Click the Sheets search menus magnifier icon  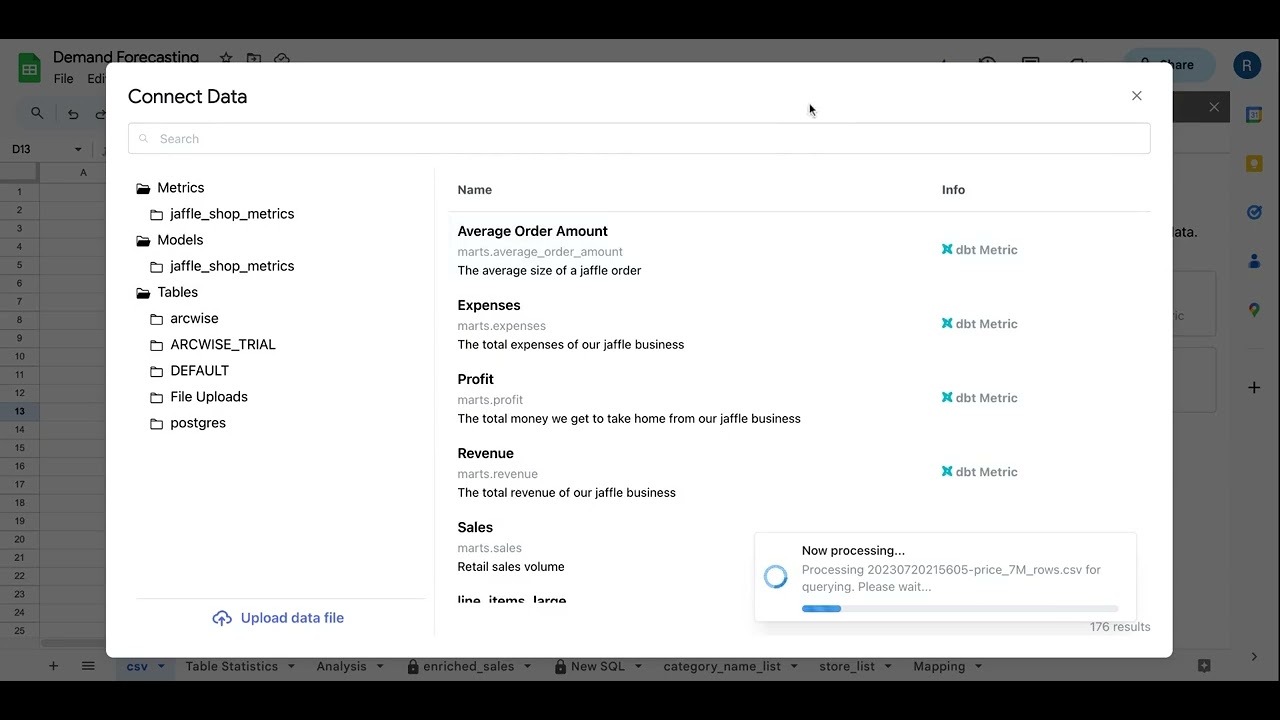(37, 114)
